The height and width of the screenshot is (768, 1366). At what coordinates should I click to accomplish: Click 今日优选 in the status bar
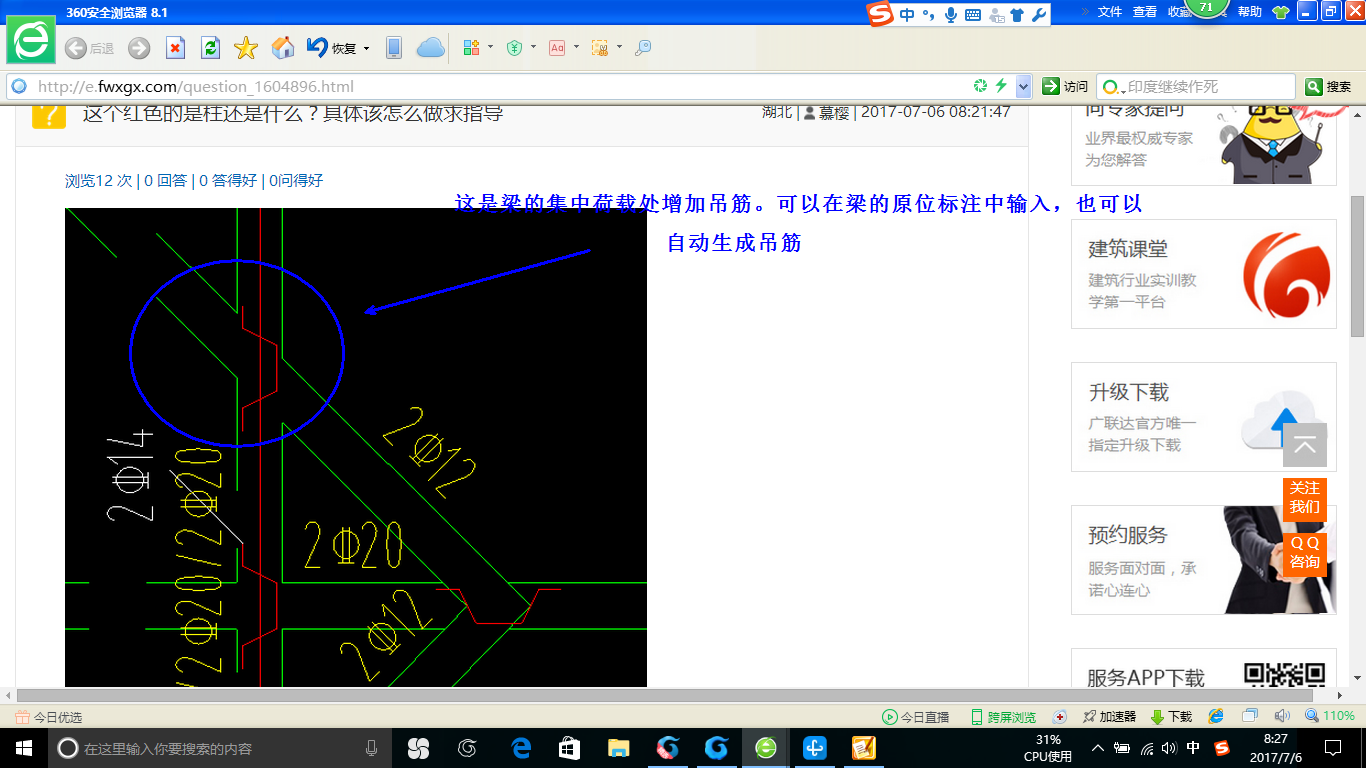point(48,717)
